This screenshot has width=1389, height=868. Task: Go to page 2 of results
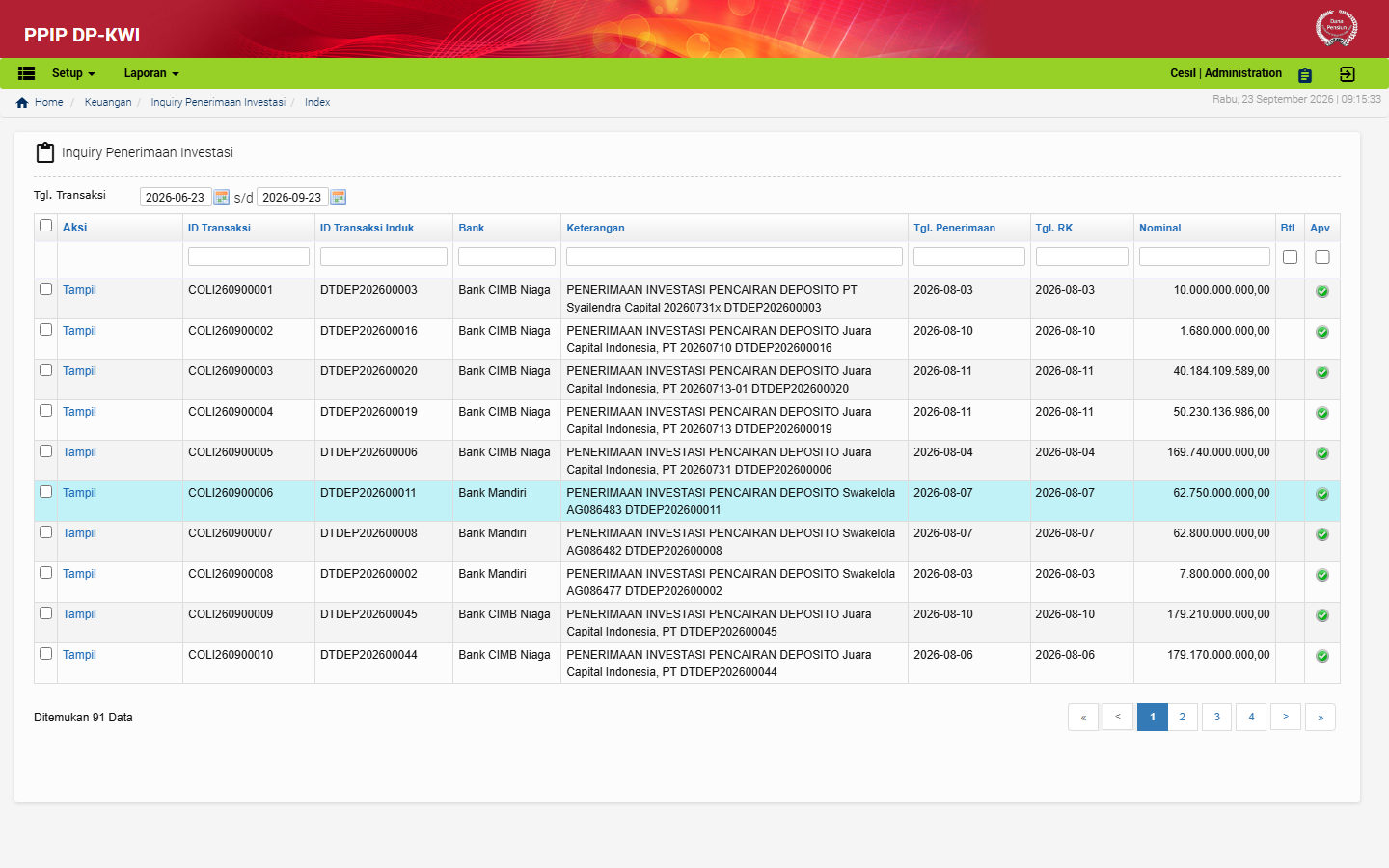1183,717
